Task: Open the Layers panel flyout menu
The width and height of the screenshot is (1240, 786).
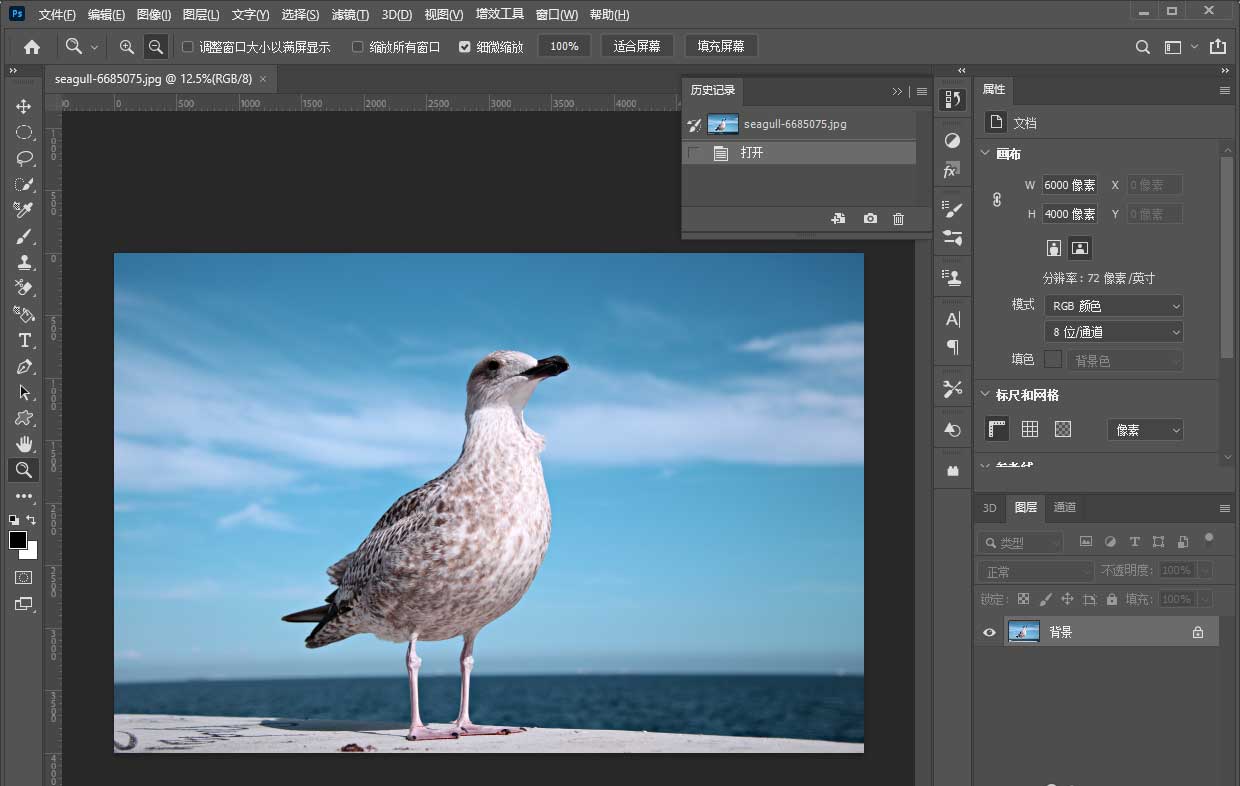Action: point(1224,508)
